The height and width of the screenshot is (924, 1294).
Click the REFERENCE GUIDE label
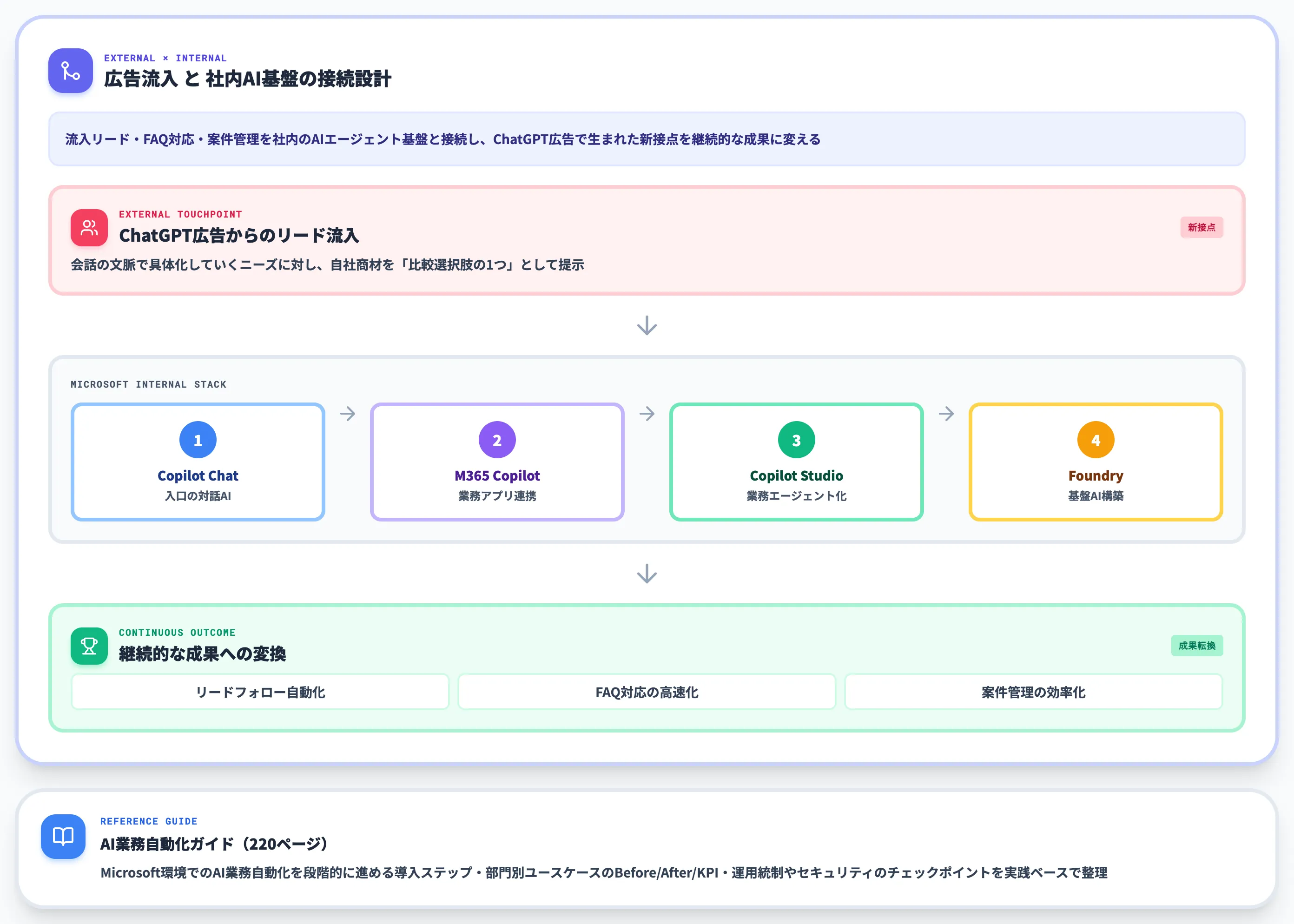(x=149, y=822)
